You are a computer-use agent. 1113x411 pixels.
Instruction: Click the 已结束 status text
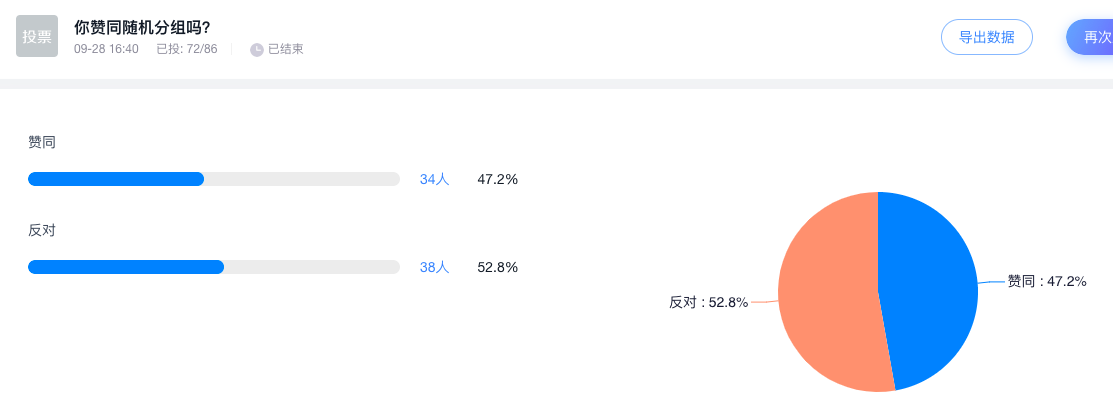pyautogui.click(x=286, y=49)
